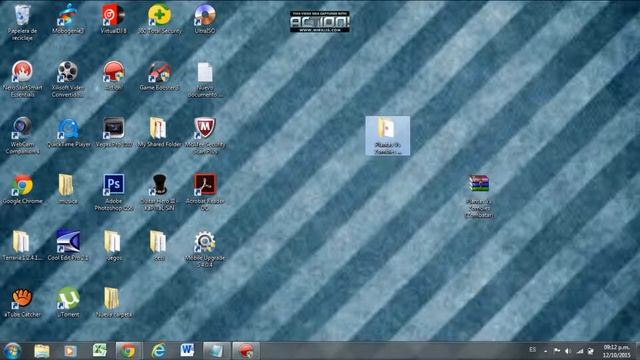Open Windows Explorer from the taskbar
This screenshot has height=360, width=640.
tap(42, 351)
